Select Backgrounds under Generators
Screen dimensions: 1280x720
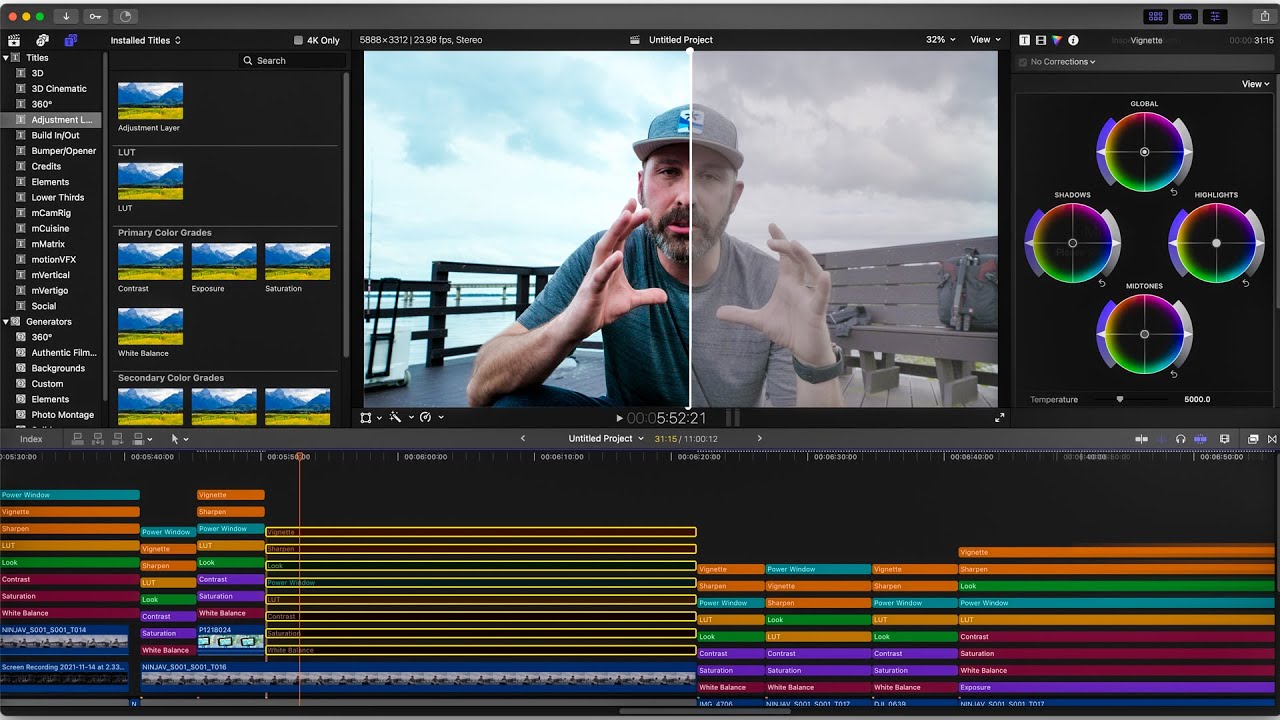58,369
